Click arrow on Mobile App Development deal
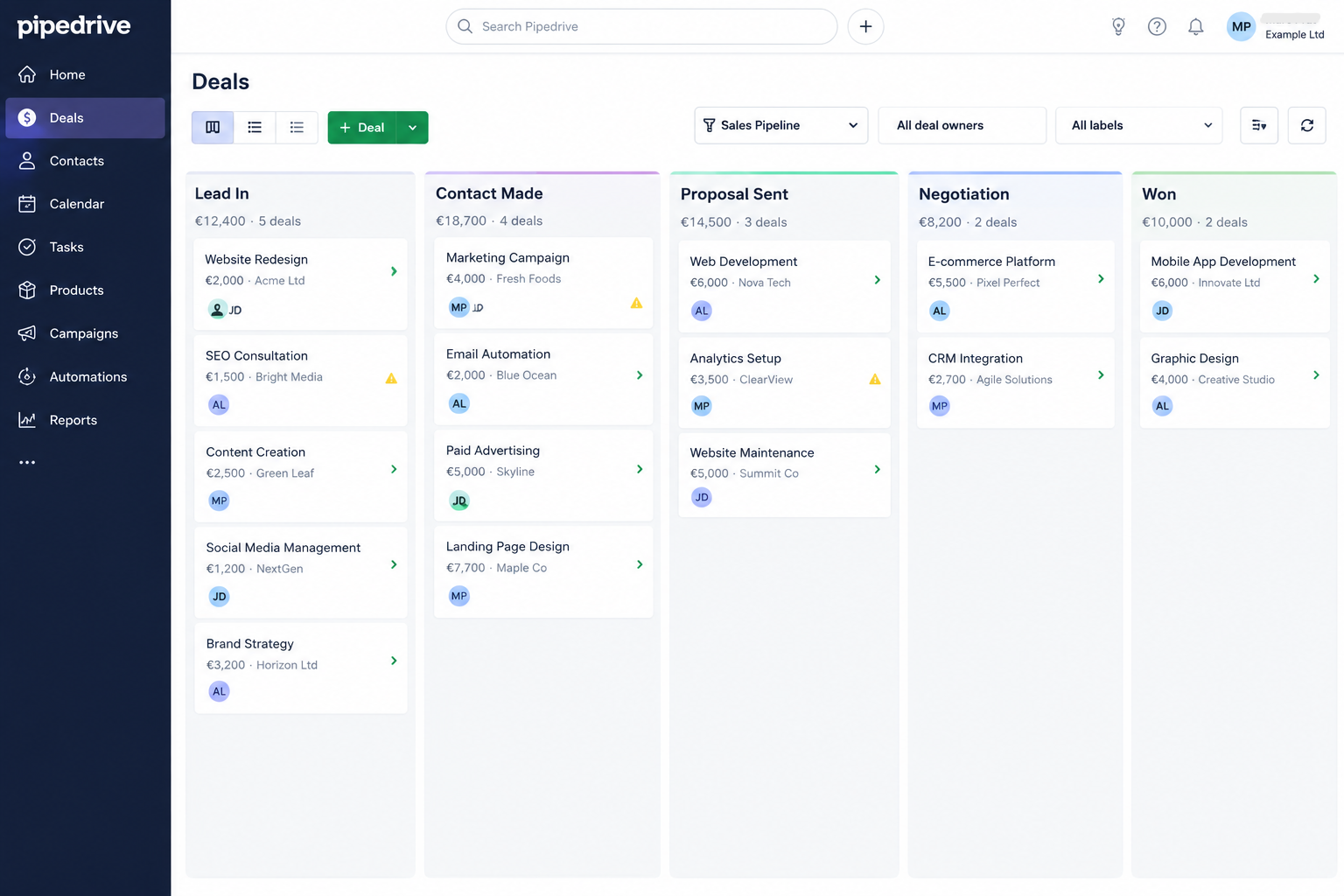Screen dimensions: 1344x896 tap(1316, 278)
